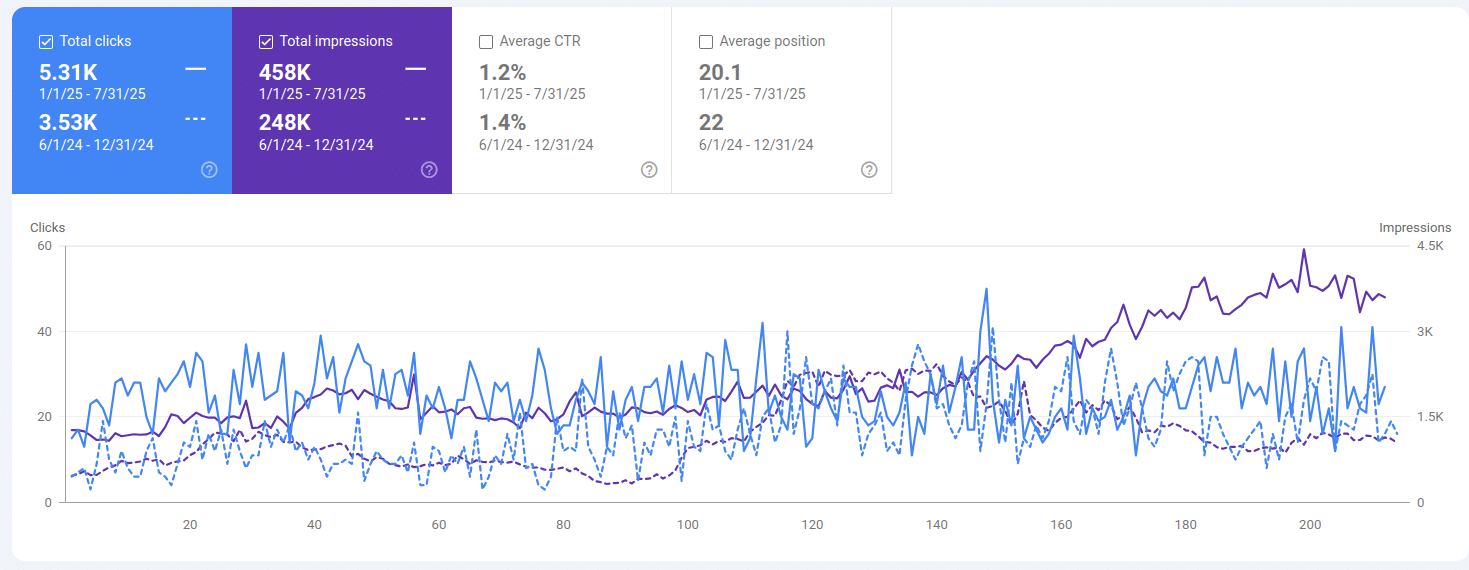The width and height of the screenshot is (1469, 570).
Task: Click solid line legend beside 5.31K clicks
Action: pyautogui.click(x=195, y=69)
